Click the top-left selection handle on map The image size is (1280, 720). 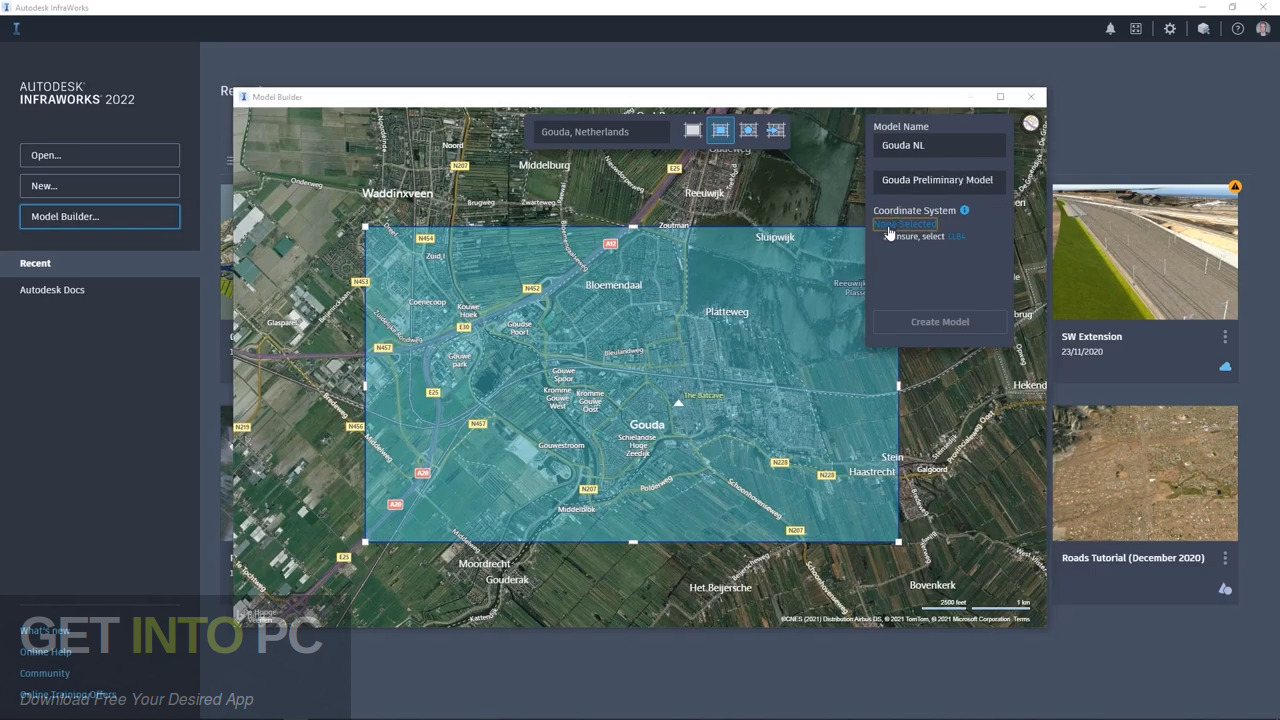point(365,228)
